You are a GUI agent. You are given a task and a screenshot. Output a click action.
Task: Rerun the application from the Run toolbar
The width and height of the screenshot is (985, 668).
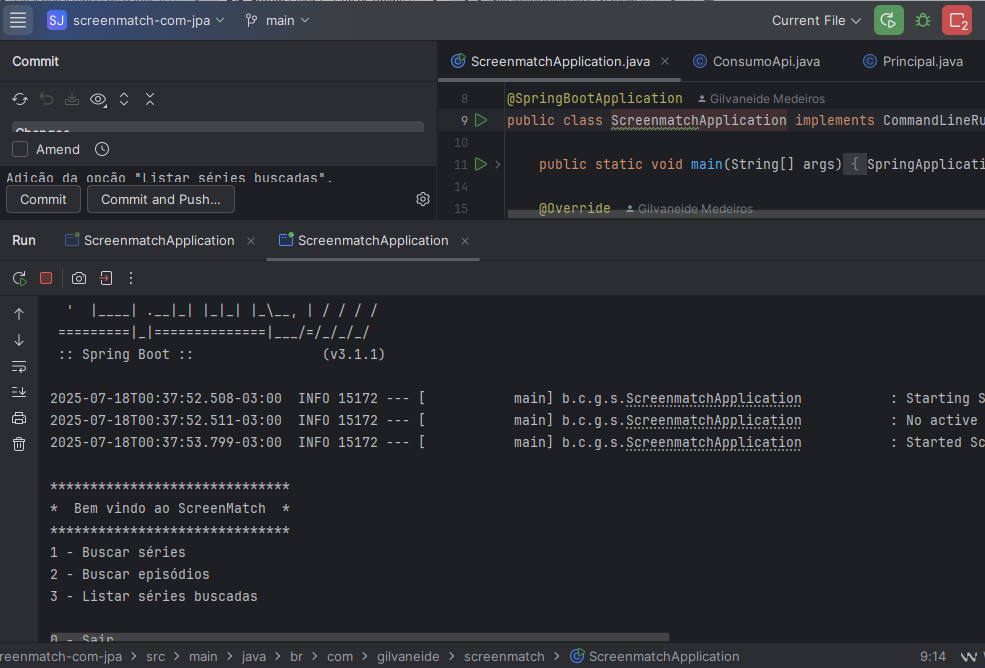pos(19,278)
